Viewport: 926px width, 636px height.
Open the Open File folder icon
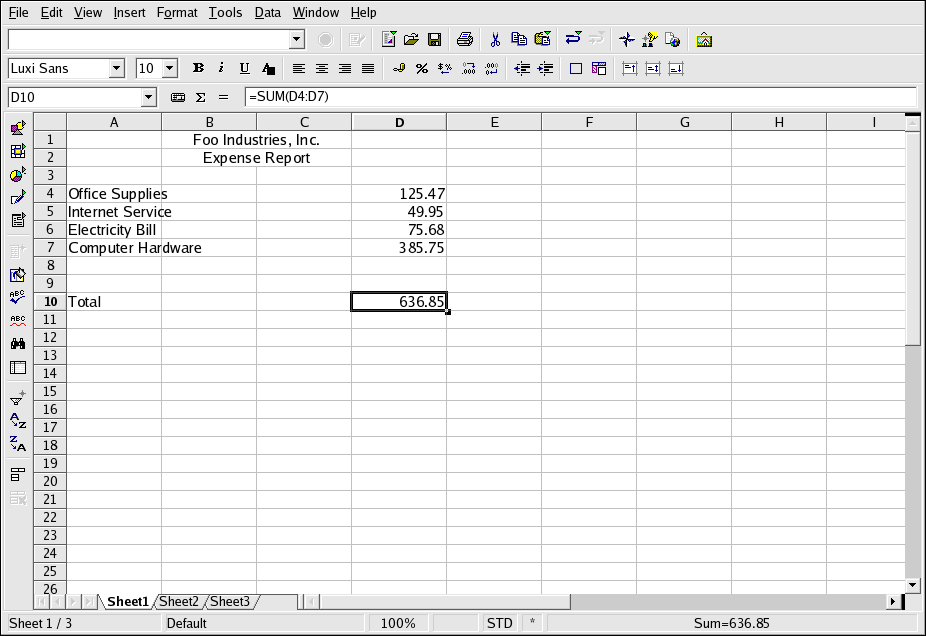pos(411,40)
